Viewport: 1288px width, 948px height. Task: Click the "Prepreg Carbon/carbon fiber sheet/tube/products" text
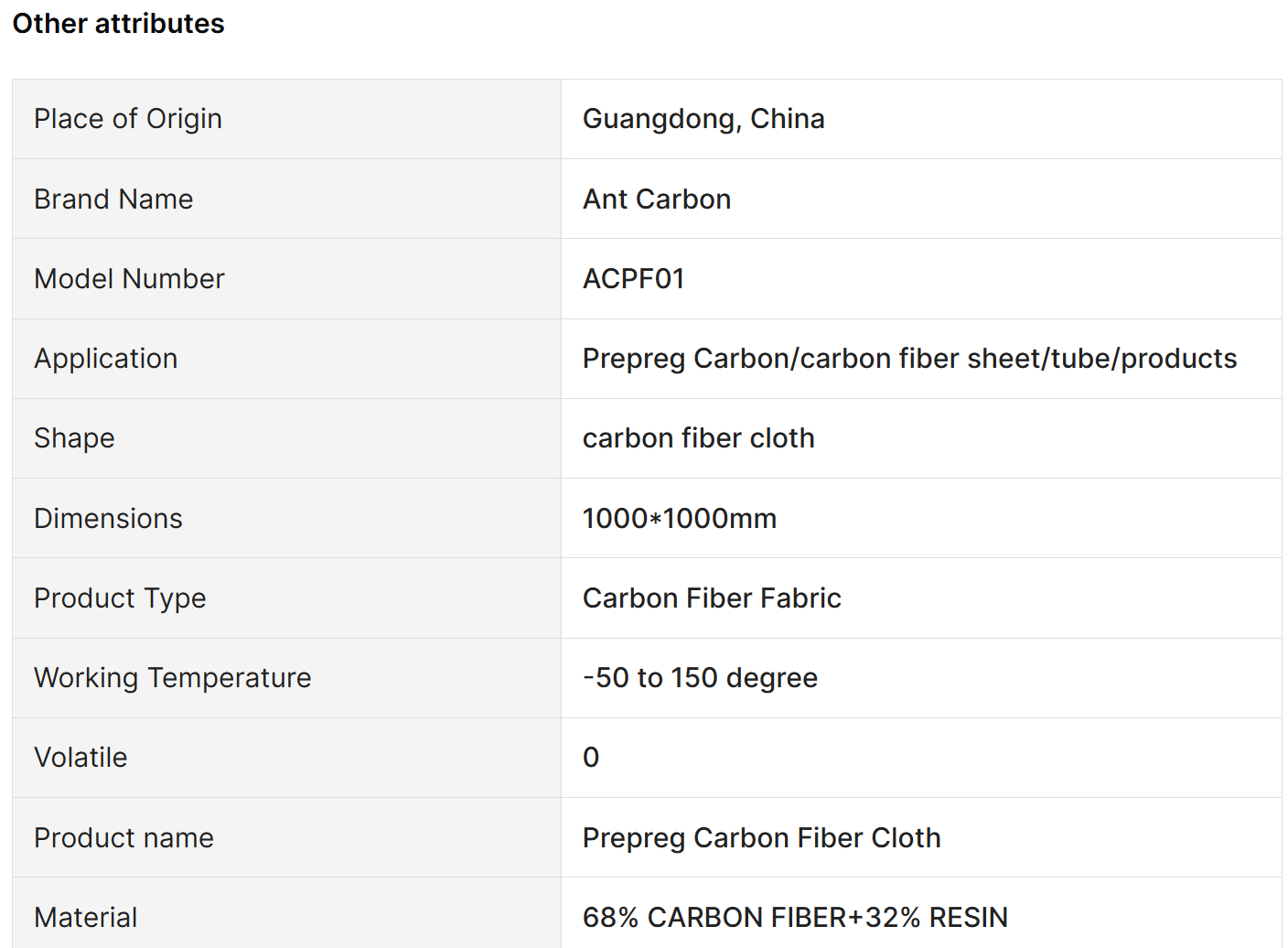[x=909, y=359]
